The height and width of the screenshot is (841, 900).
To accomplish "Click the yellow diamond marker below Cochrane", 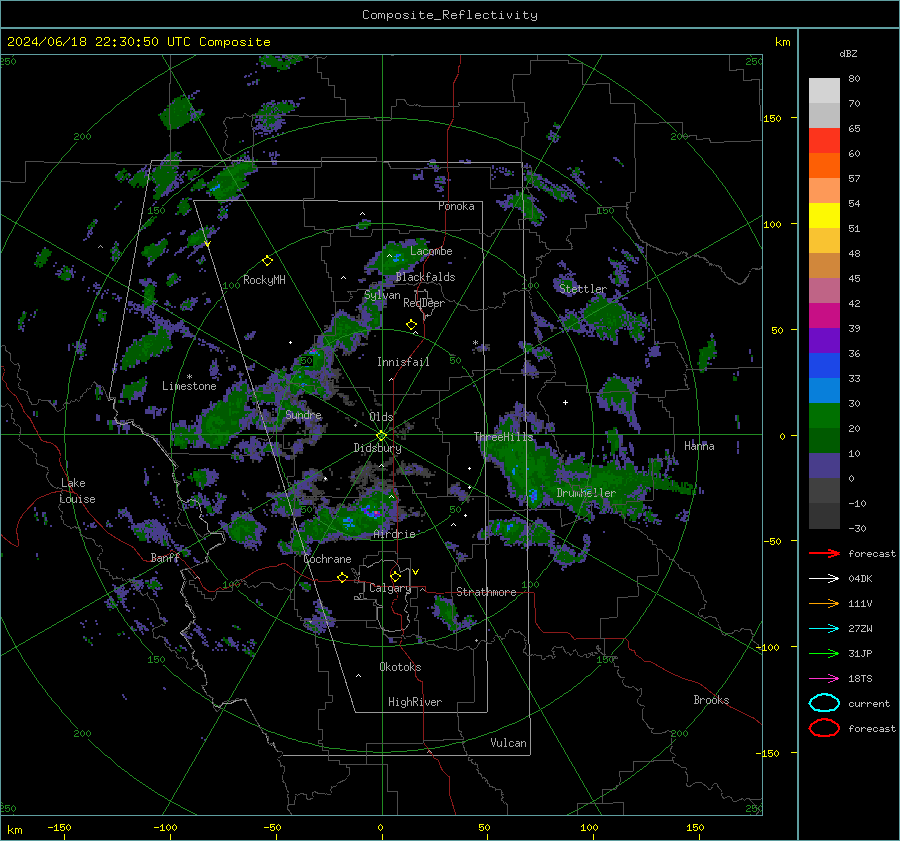I will [342, 577].
